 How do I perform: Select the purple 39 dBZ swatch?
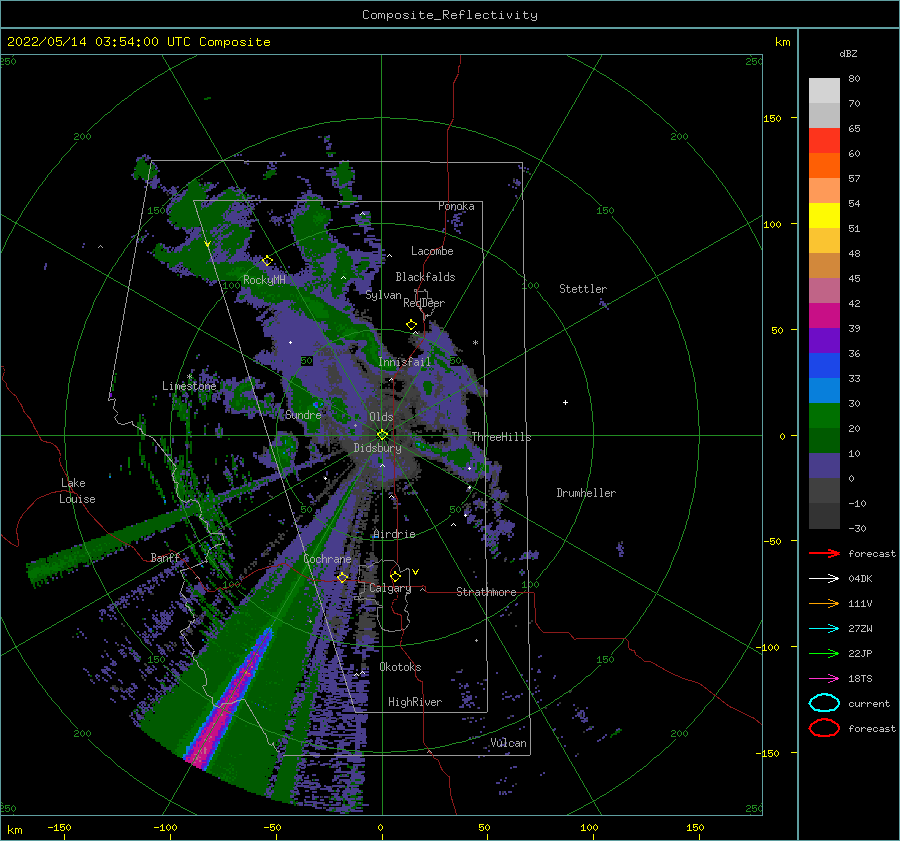point(824,340)
